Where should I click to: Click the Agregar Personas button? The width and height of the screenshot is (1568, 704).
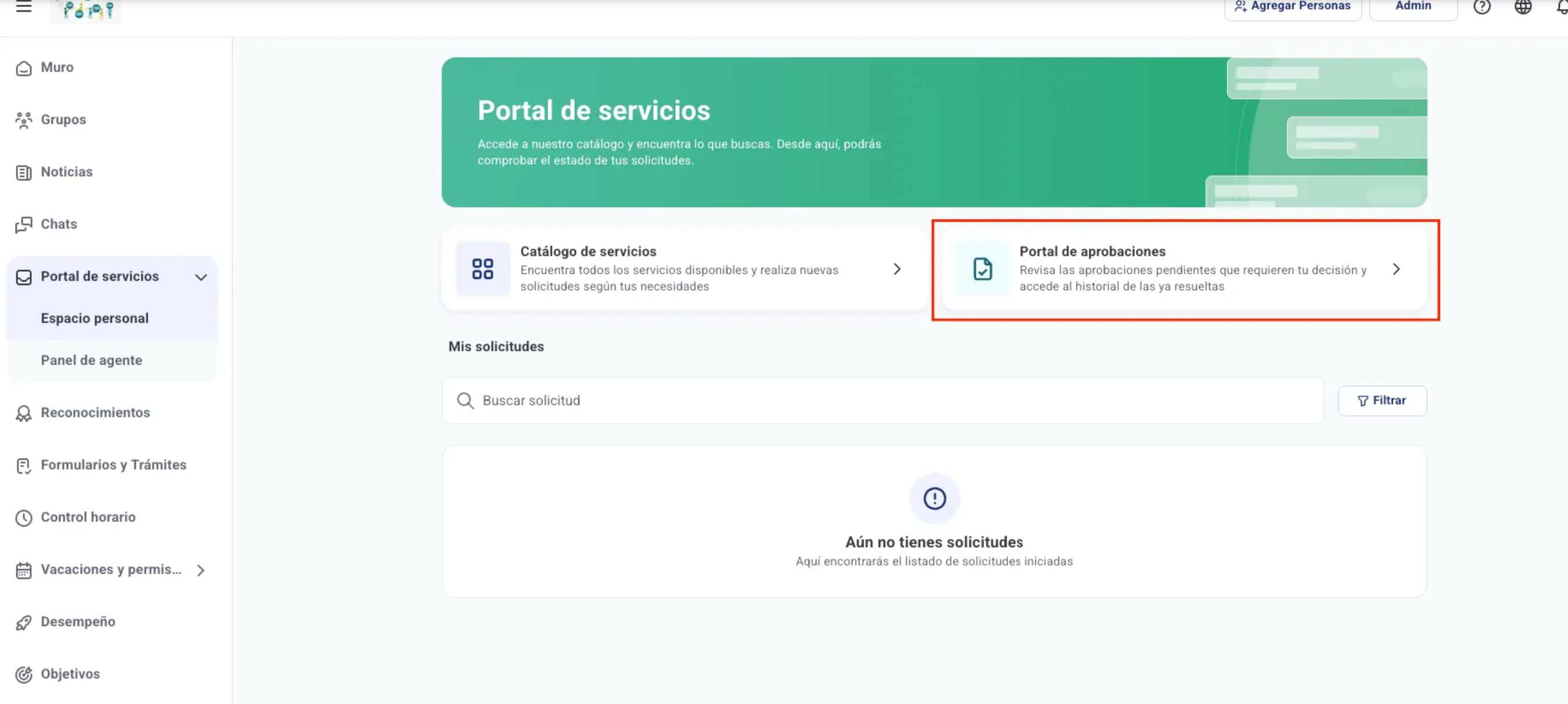point(1292,7)
